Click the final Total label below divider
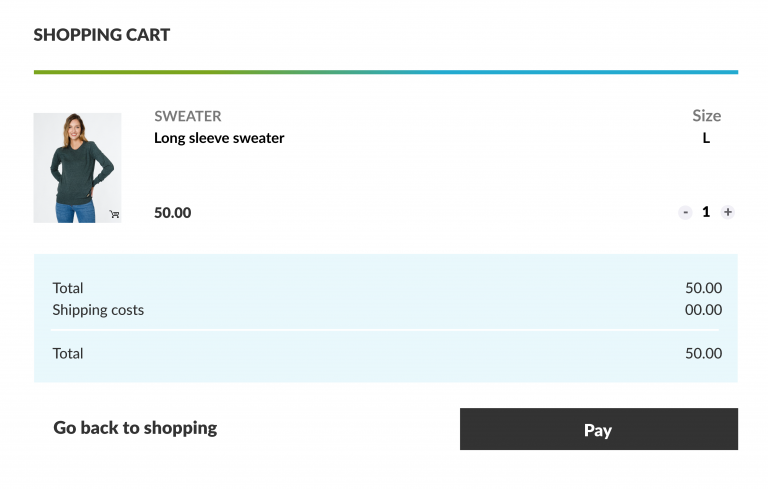The image size is (768, 489). [x=68, y=353]
